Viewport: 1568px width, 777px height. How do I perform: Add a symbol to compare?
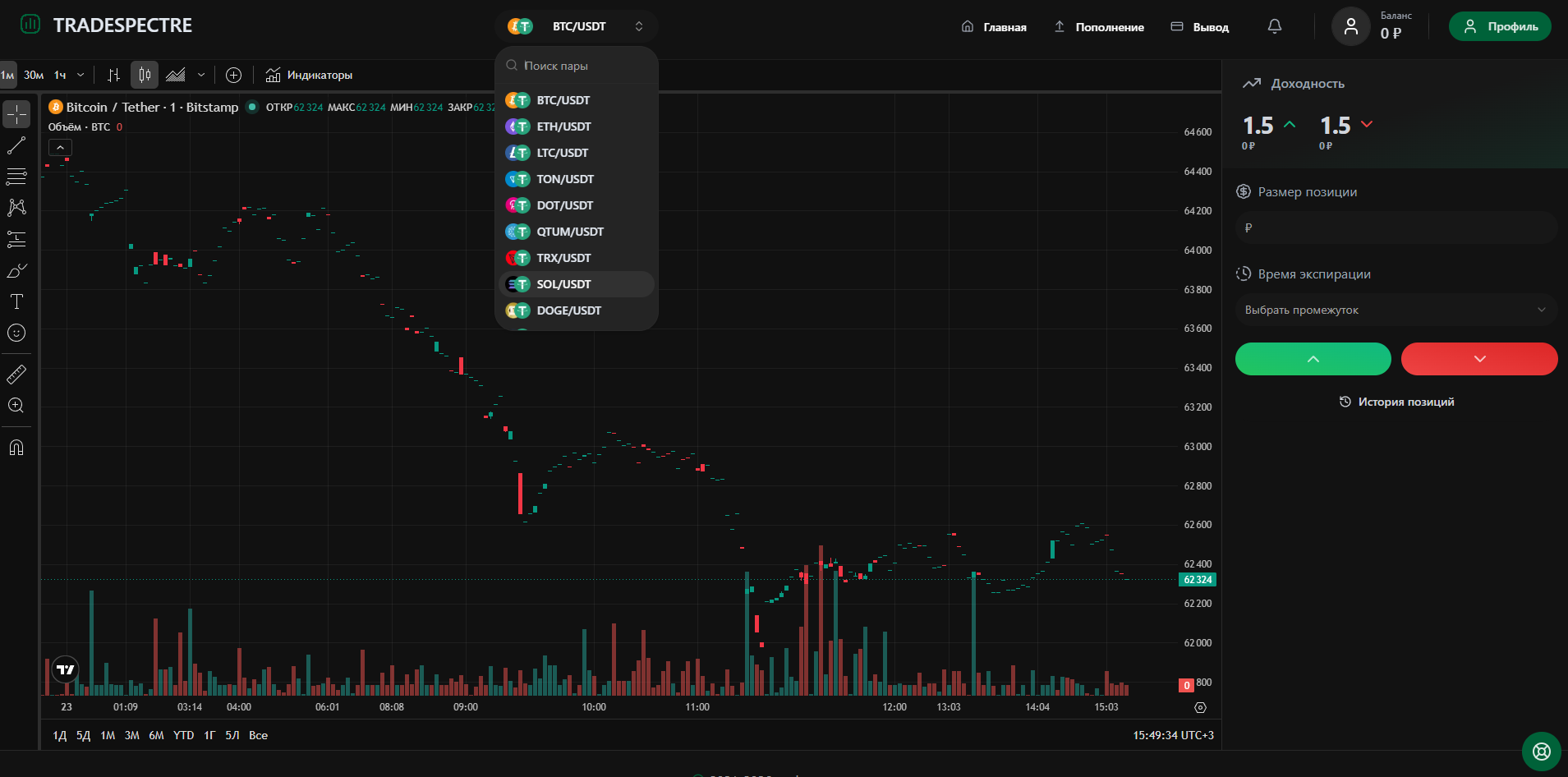coord(233,75)
